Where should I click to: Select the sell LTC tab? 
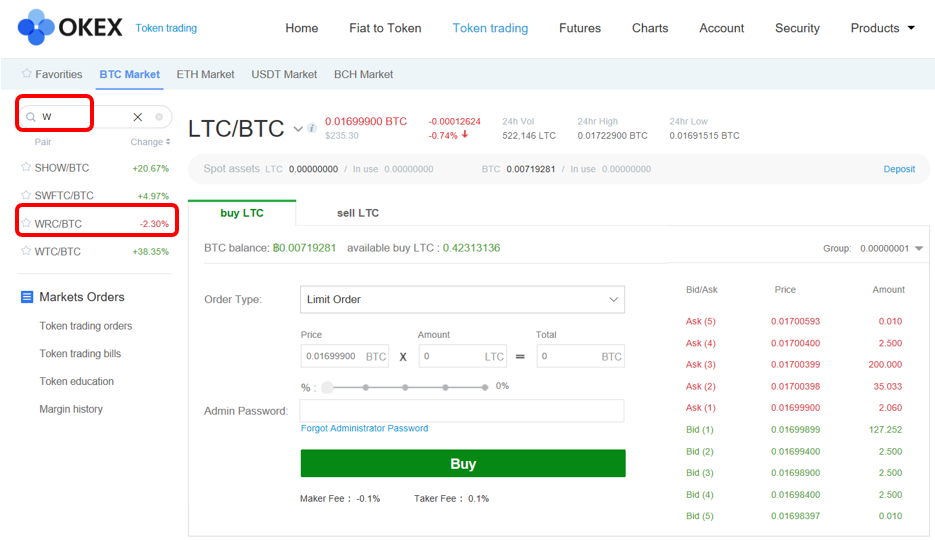(358, 213)
